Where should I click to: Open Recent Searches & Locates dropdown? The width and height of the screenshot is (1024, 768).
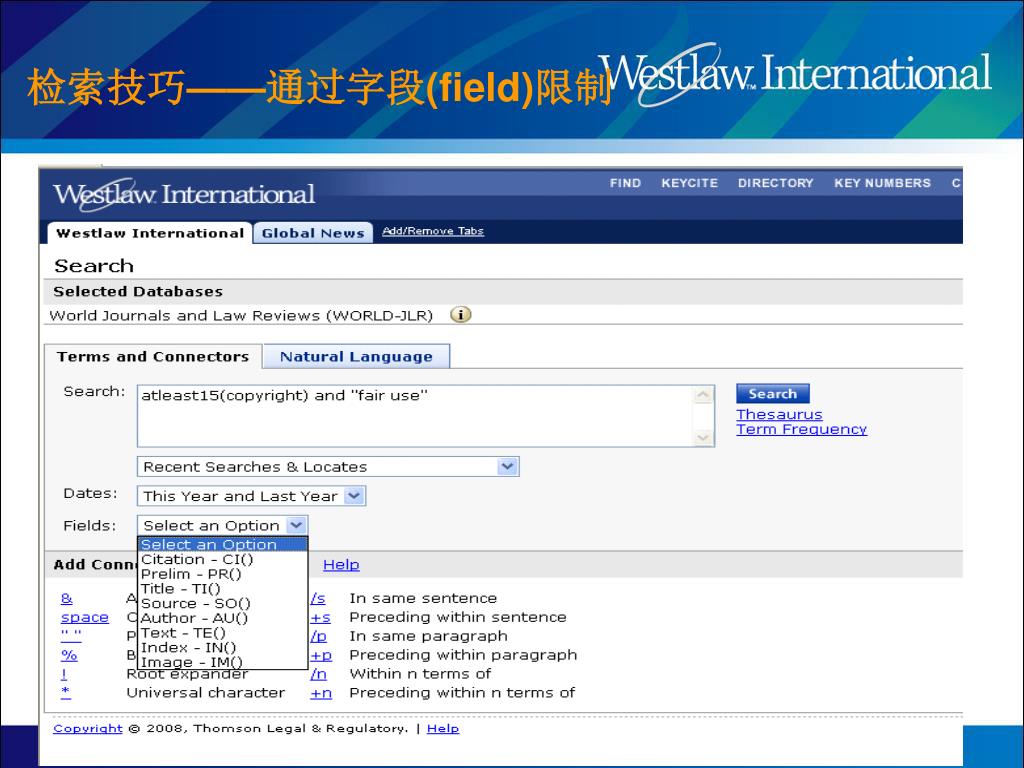point(507,467)
